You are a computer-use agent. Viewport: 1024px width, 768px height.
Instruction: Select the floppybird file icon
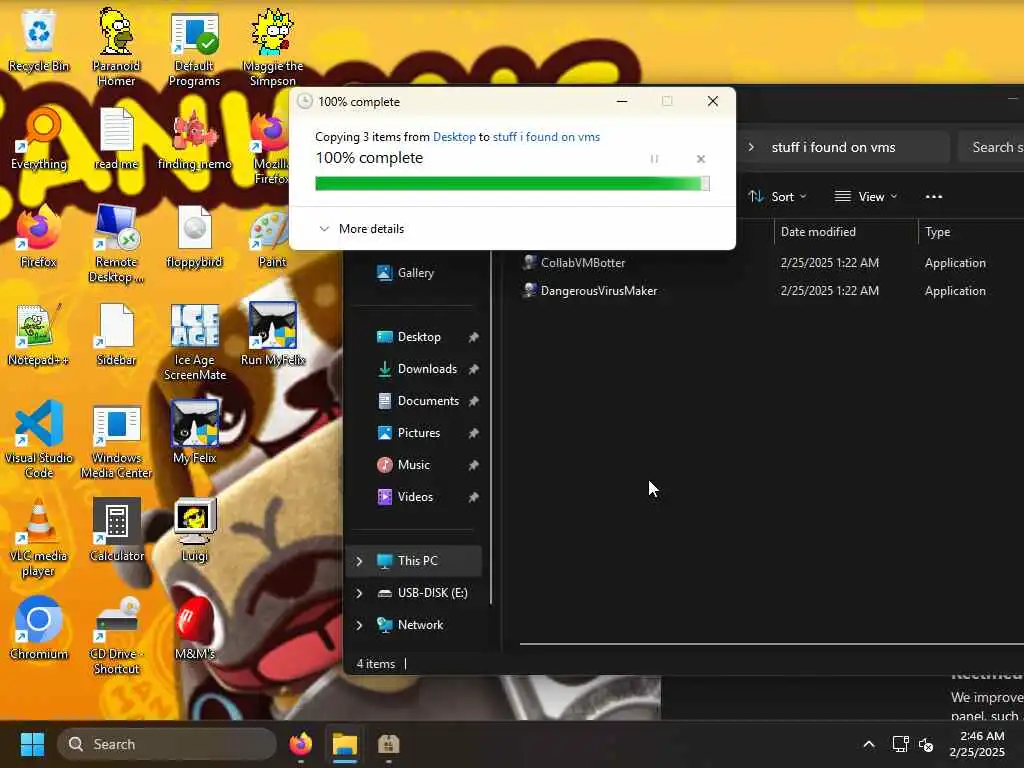(x=194, y=236)
